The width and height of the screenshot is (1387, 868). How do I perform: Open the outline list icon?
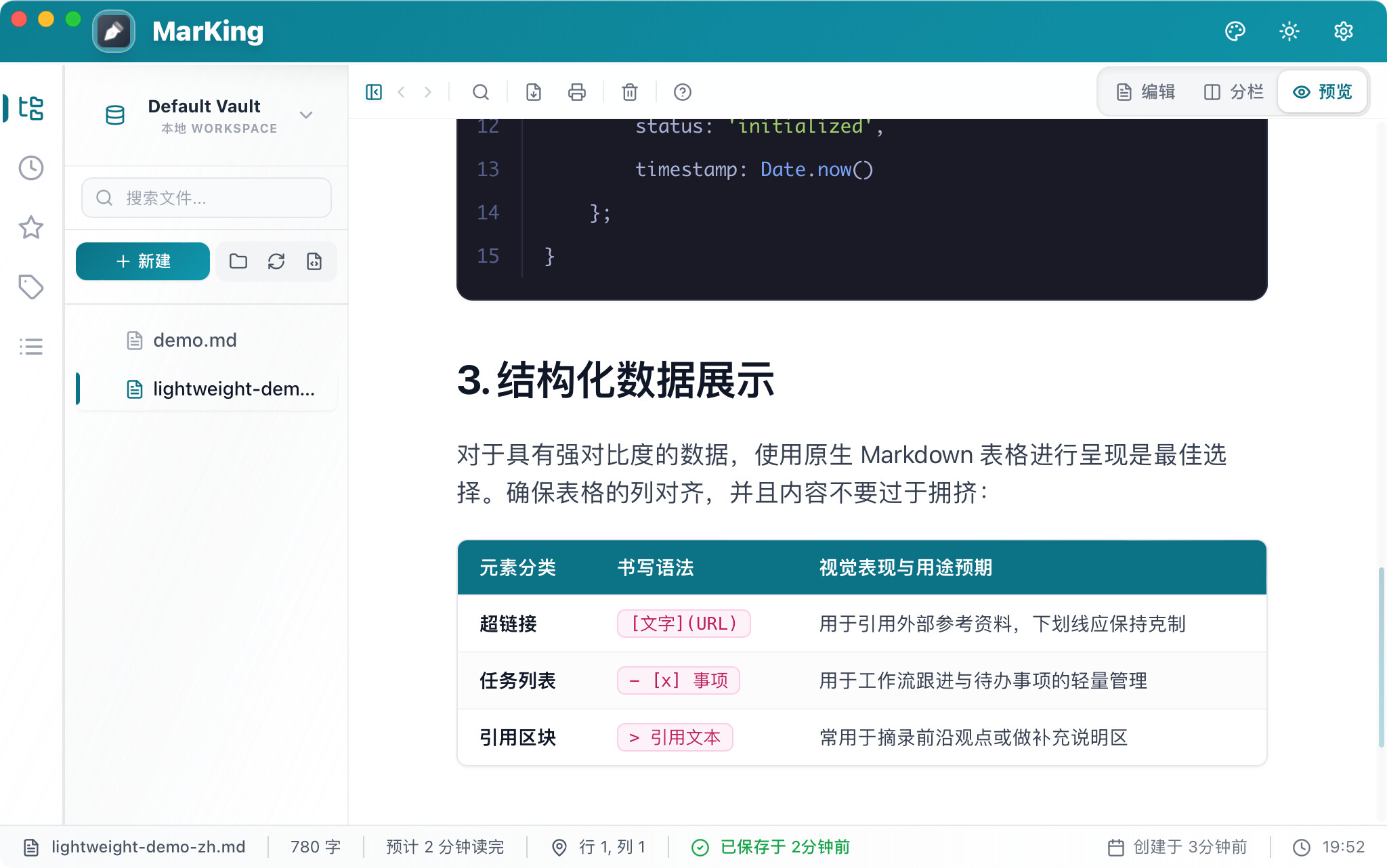[31, 347]
